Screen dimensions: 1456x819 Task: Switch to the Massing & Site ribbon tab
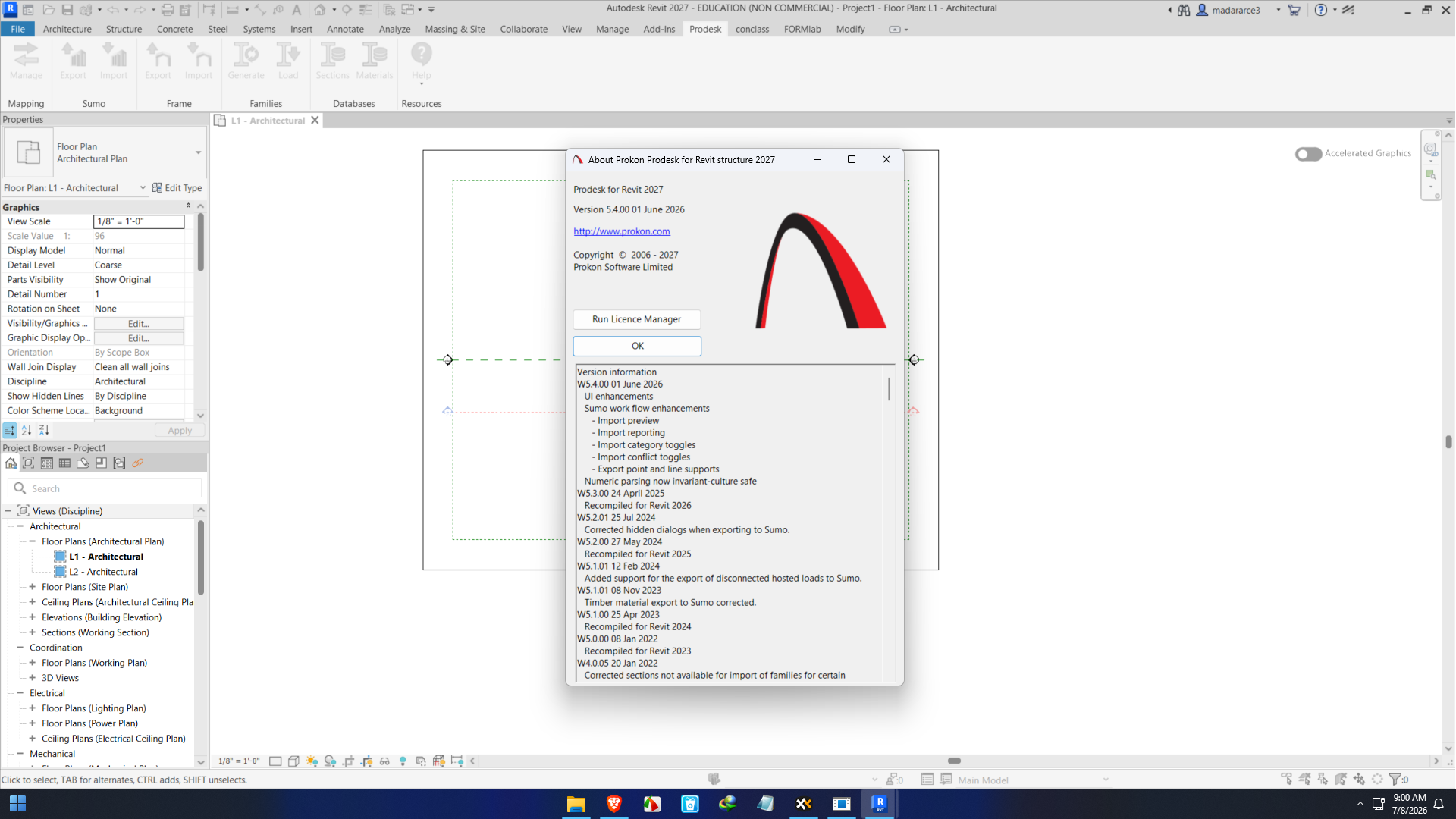tap(455, 30)
